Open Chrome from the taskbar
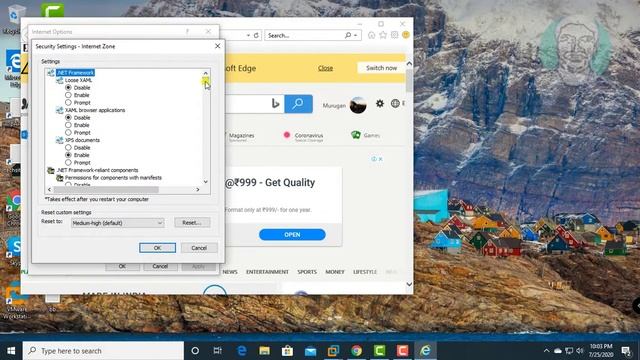 pyautogui.click(x=356, y=351)
